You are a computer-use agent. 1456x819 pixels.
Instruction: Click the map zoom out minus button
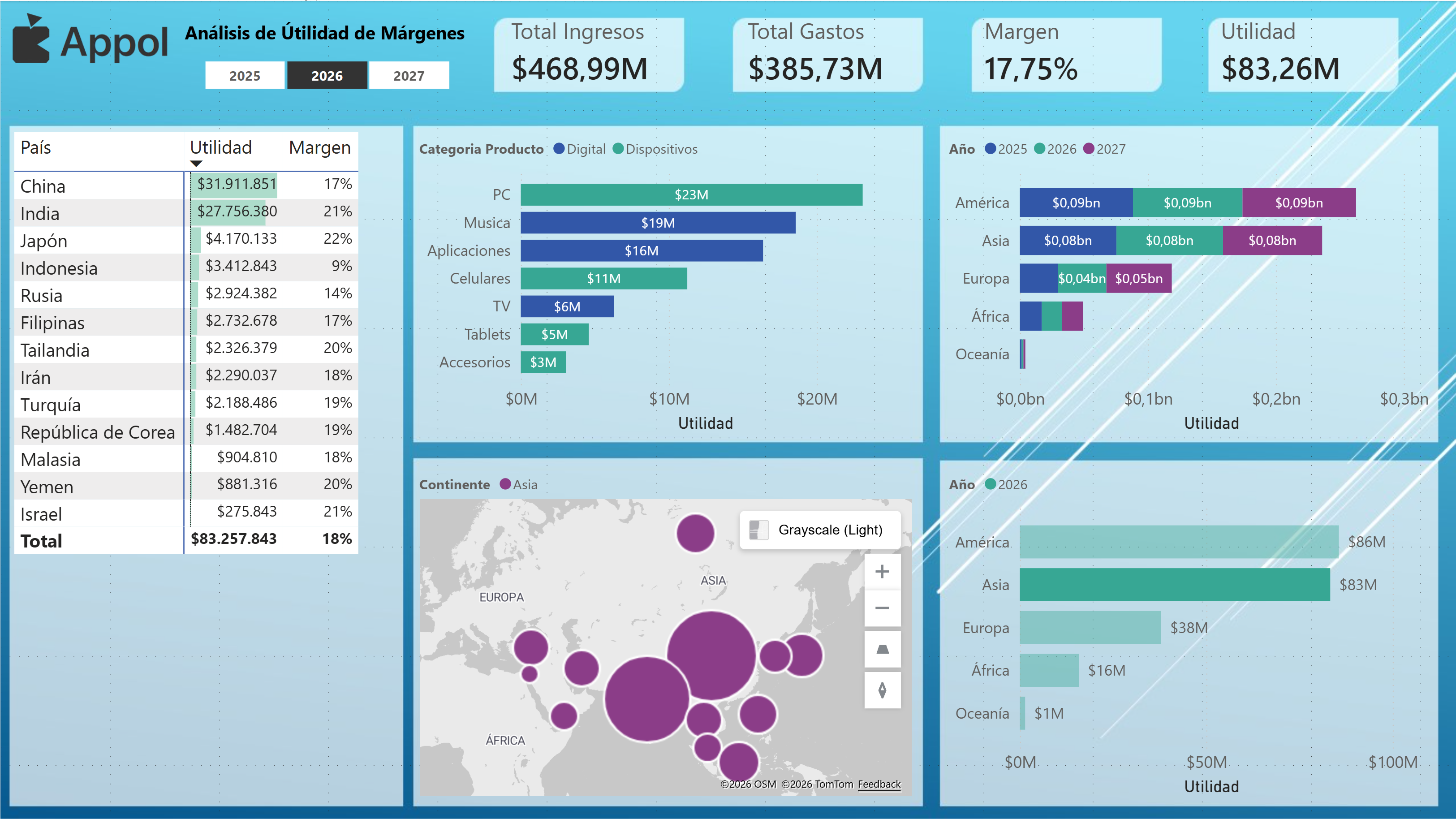point(882,608)
